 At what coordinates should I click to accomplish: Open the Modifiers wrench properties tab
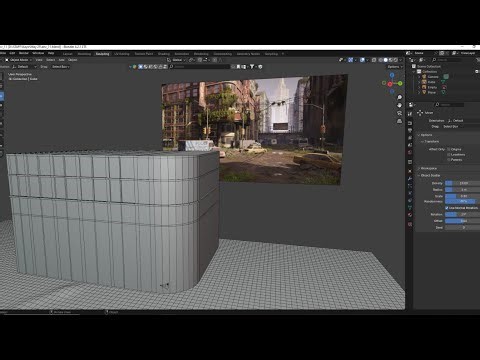pos(410,178)
